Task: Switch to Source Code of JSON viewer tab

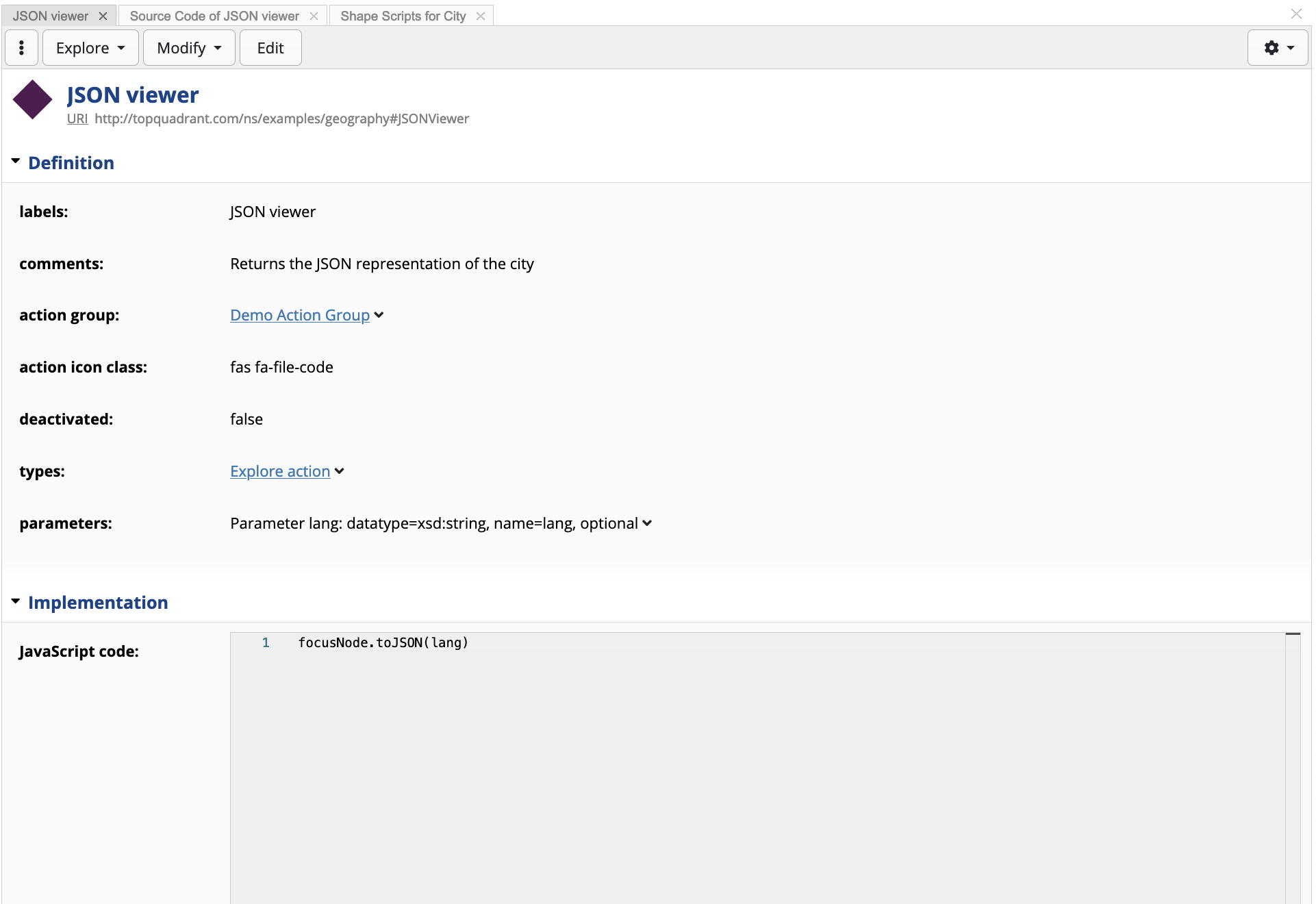Action: pos(214,16)
